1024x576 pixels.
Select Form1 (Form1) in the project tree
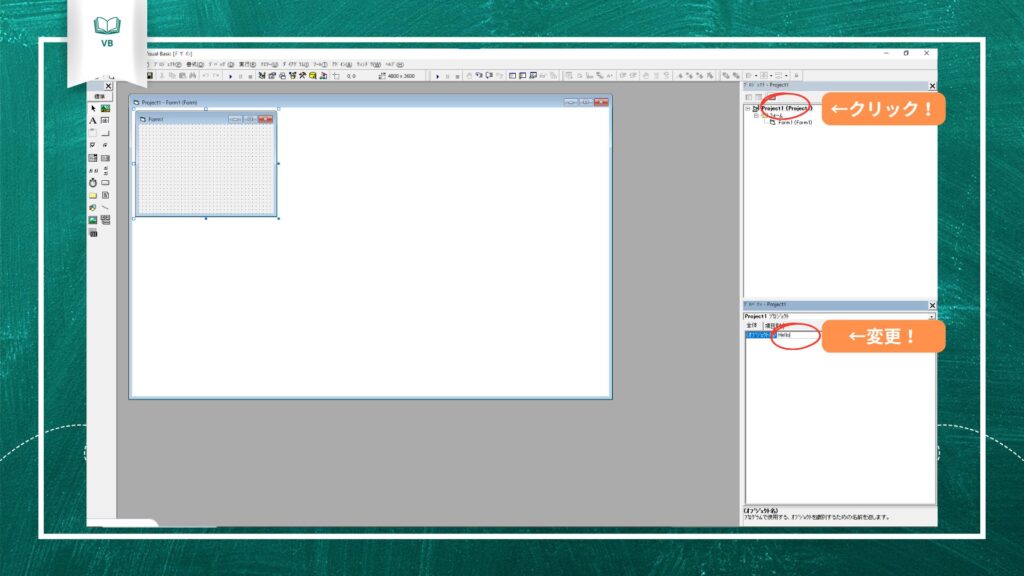tap(795, 123)
